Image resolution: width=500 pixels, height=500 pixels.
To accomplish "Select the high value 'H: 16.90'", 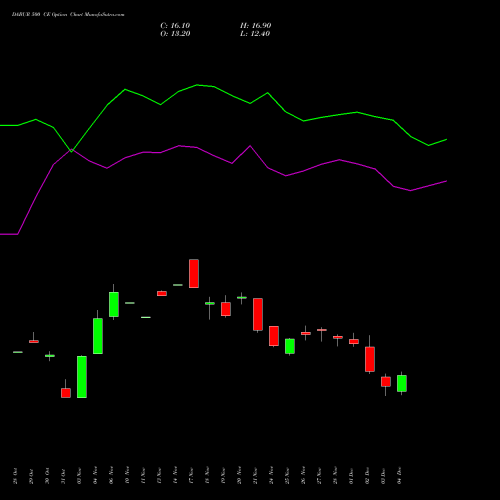I will 256,26.
